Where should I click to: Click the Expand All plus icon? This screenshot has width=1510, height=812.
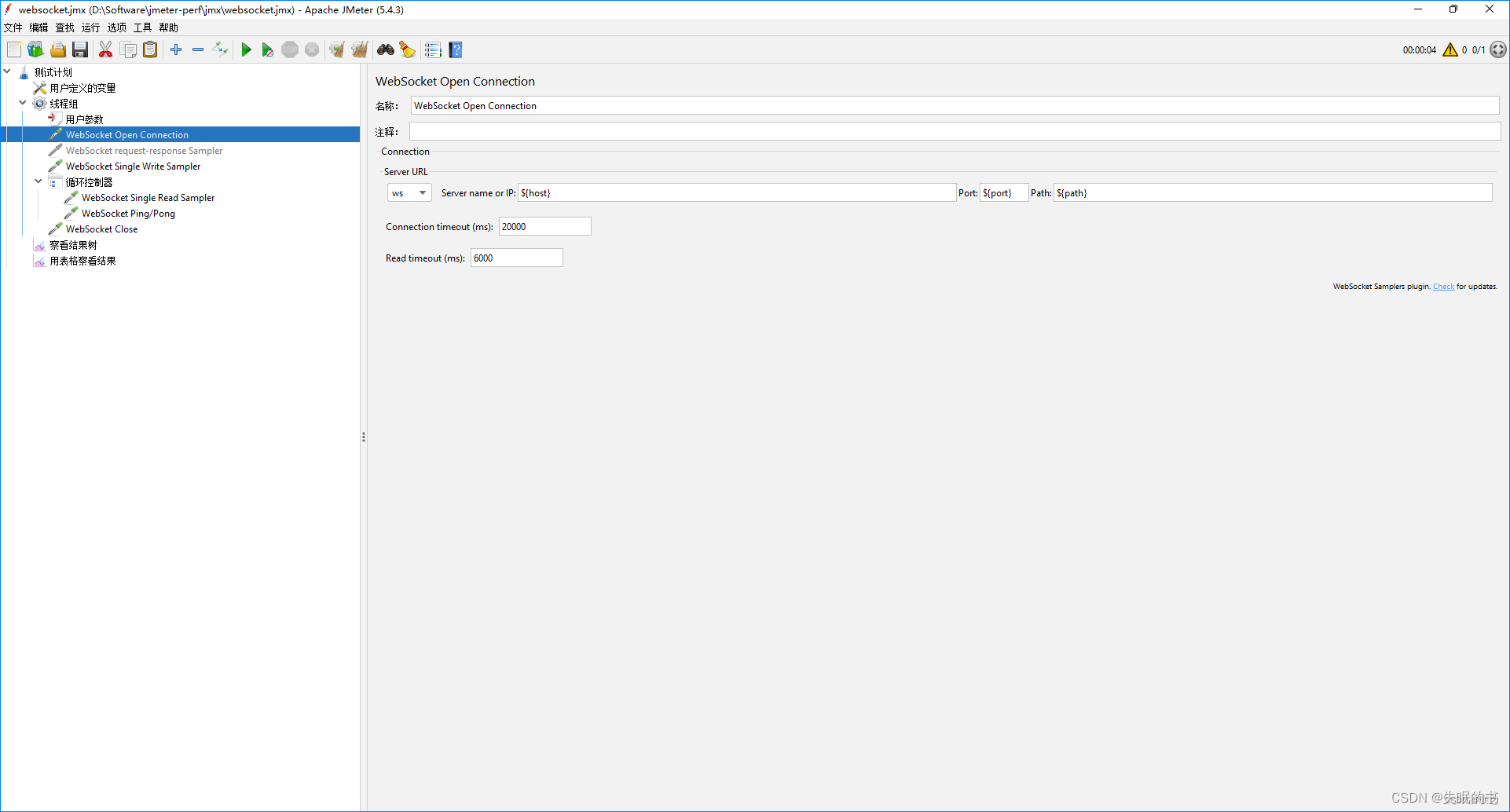(x=176, y=49)
